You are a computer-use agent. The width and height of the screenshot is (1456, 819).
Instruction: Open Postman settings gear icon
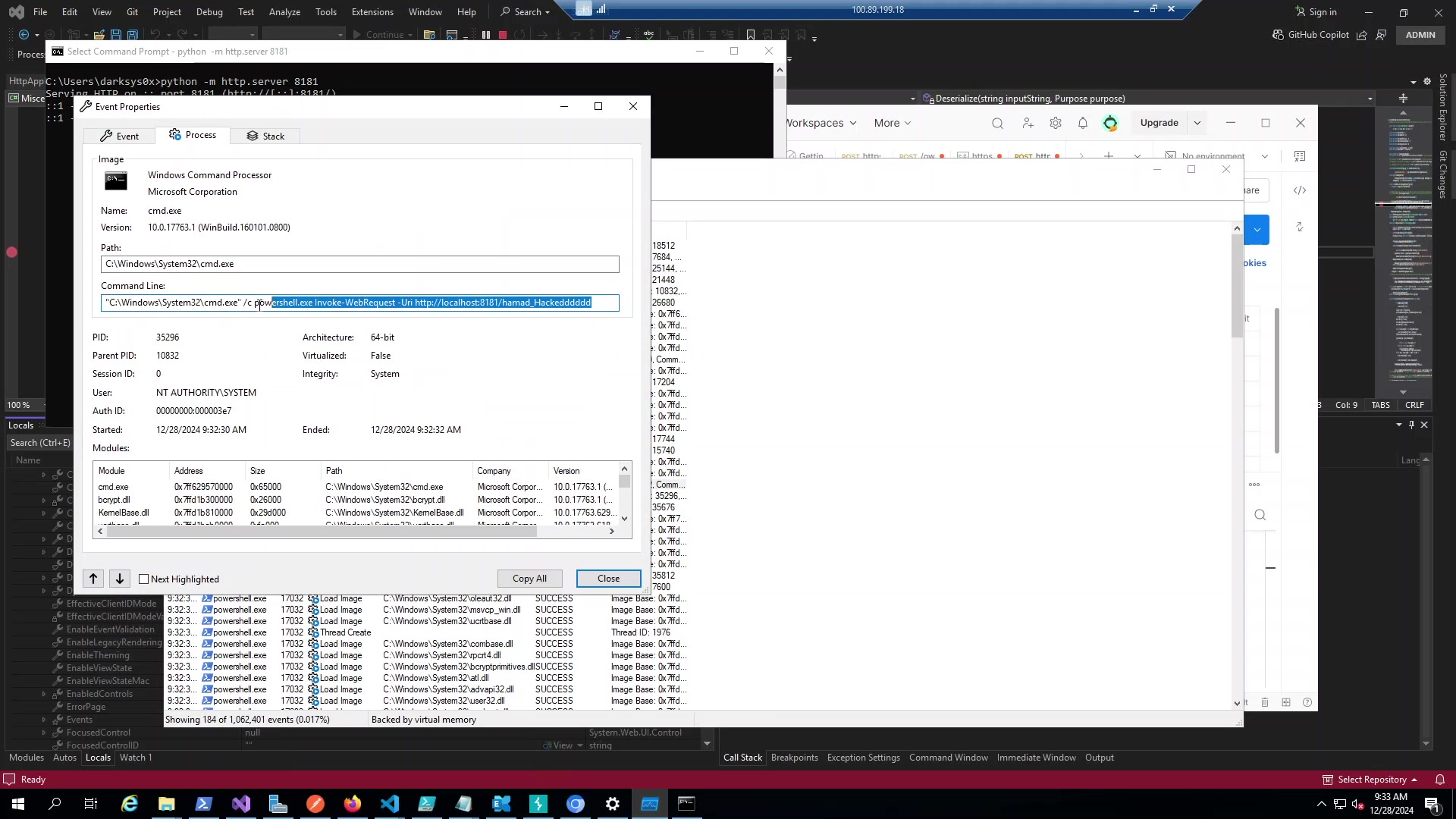[1056, 123]
